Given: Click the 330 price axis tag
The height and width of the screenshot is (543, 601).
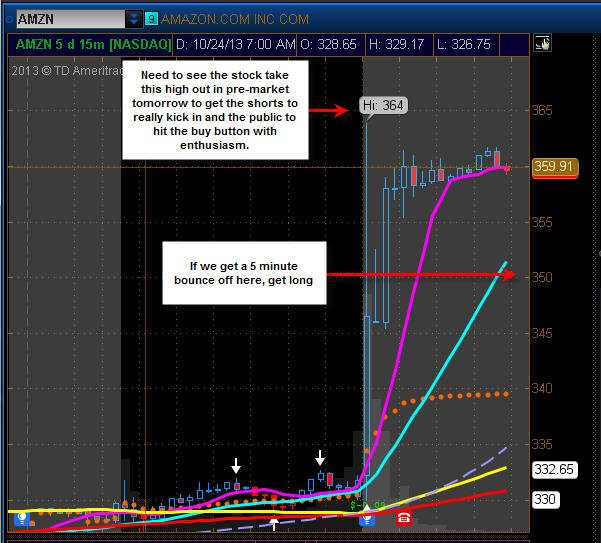Looking at the screenshot, I should tap(545, 499).
